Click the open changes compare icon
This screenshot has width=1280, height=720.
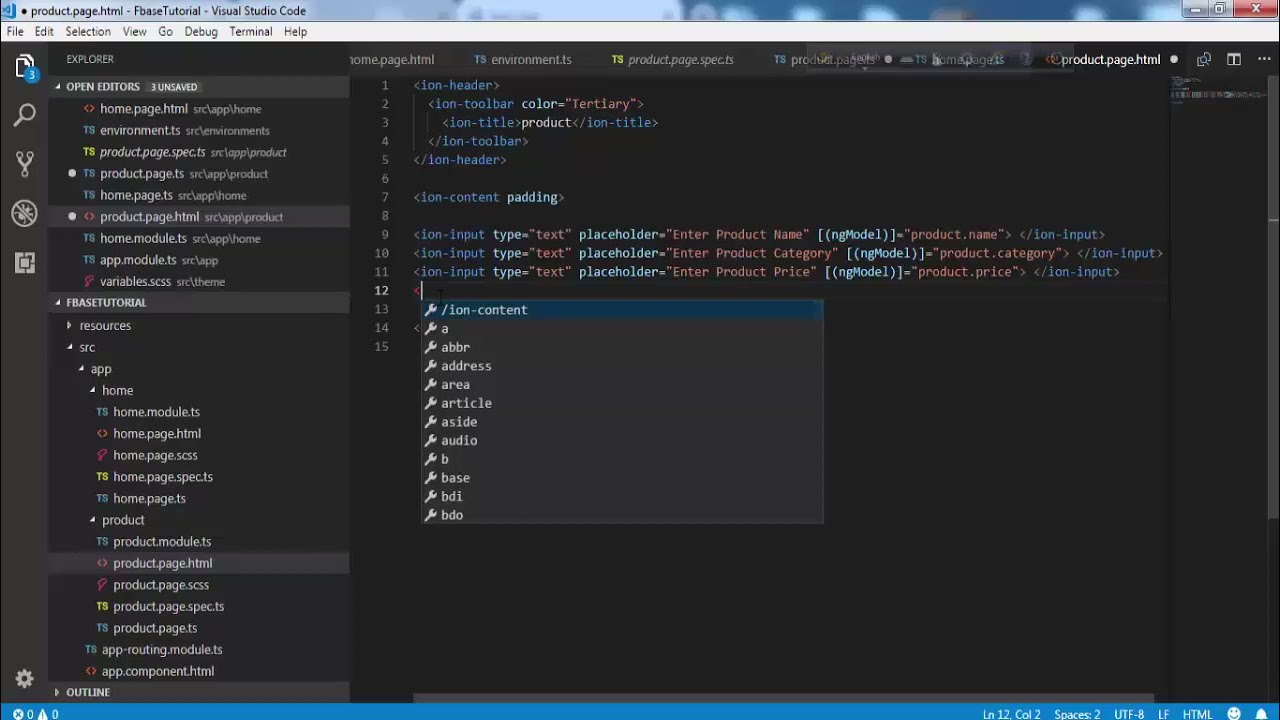click(1204, 60)
